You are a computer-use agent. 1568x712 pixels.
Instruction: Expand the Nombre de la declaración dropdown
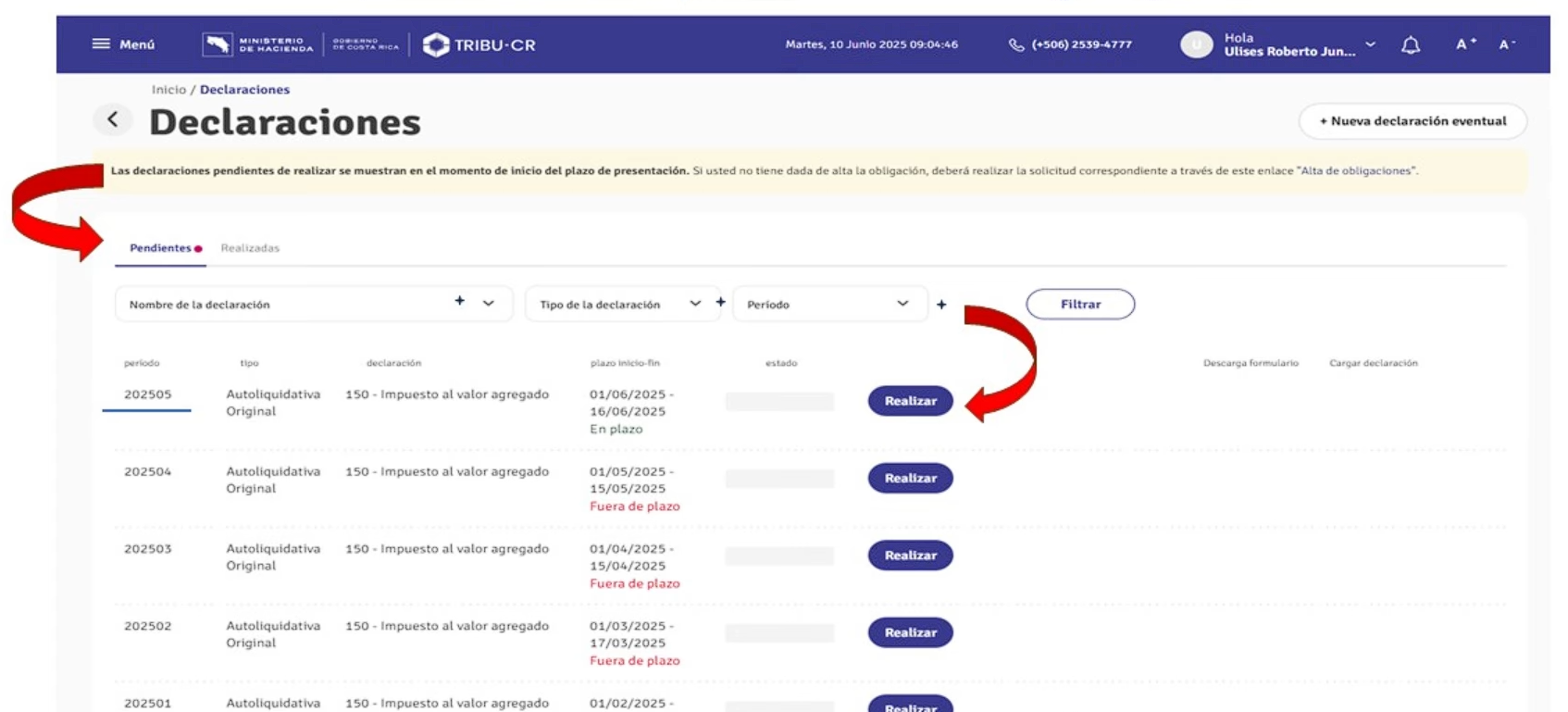coord(489,304)
